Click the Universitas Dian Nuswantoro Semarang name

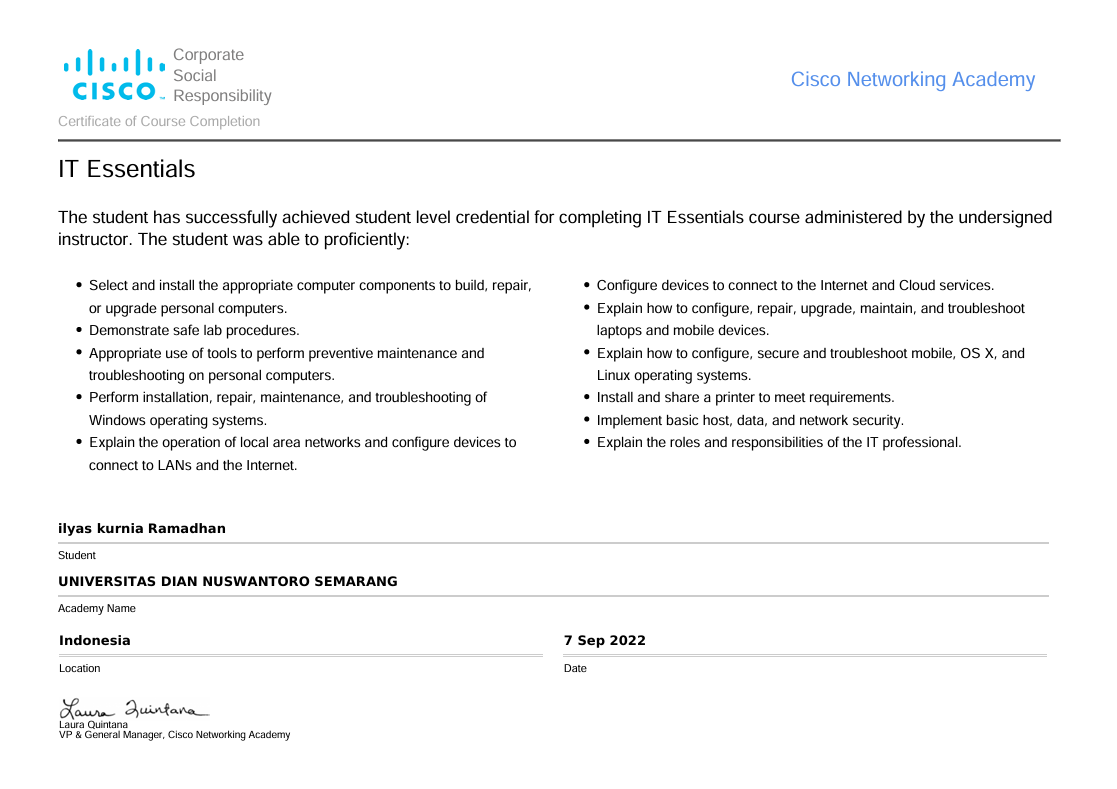click(x=227, y=582)
